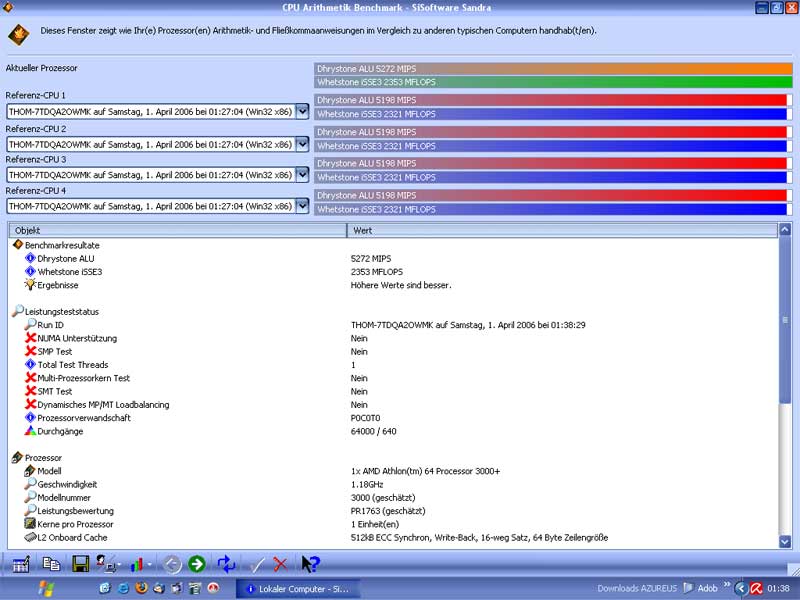Select the Whetstone iSSE3 result row

[64, 272]
